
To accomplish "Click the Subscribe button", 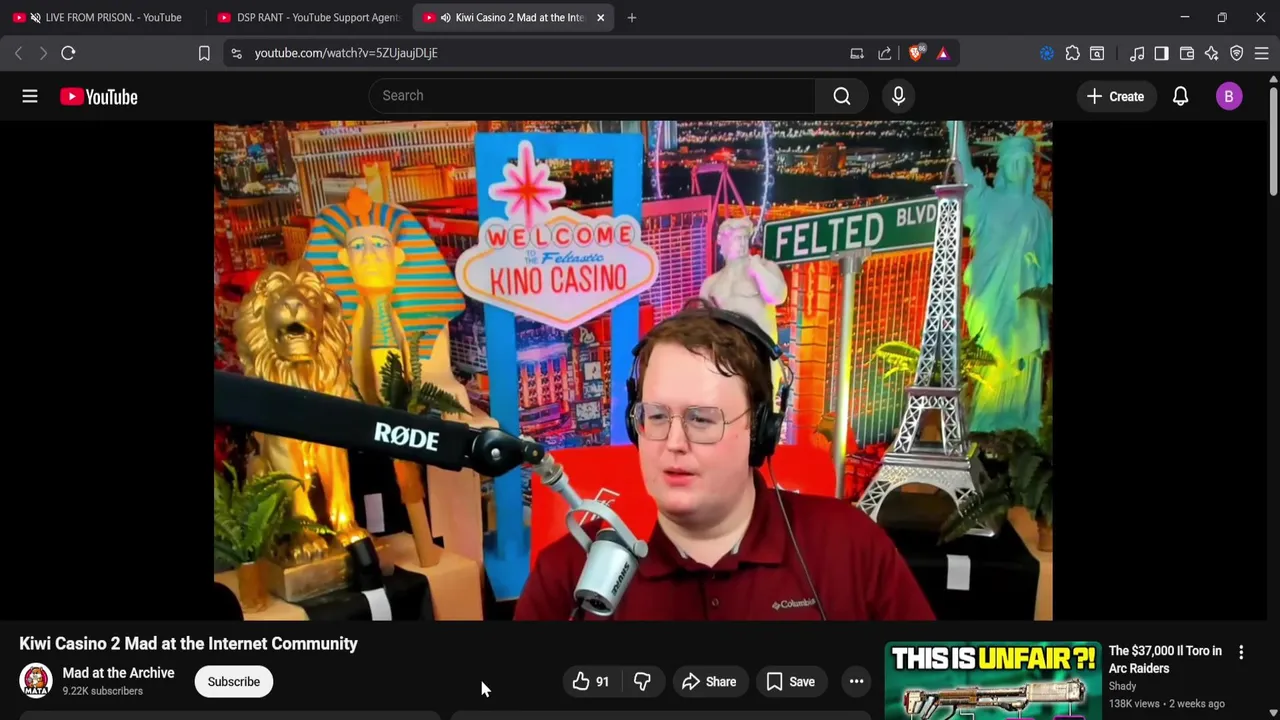I will (233, 682).
